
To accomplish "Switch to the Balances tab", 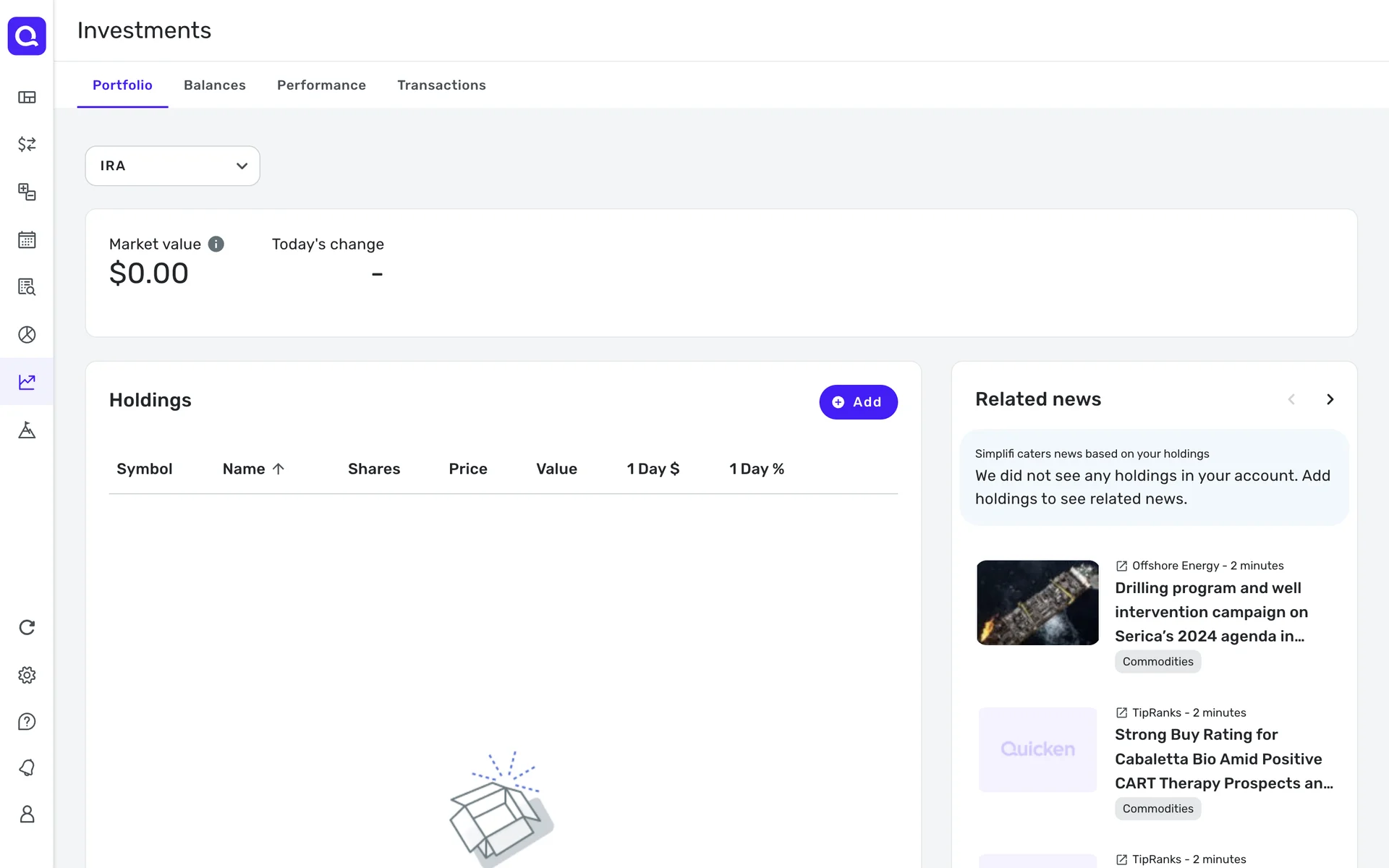I will point(214,85).
